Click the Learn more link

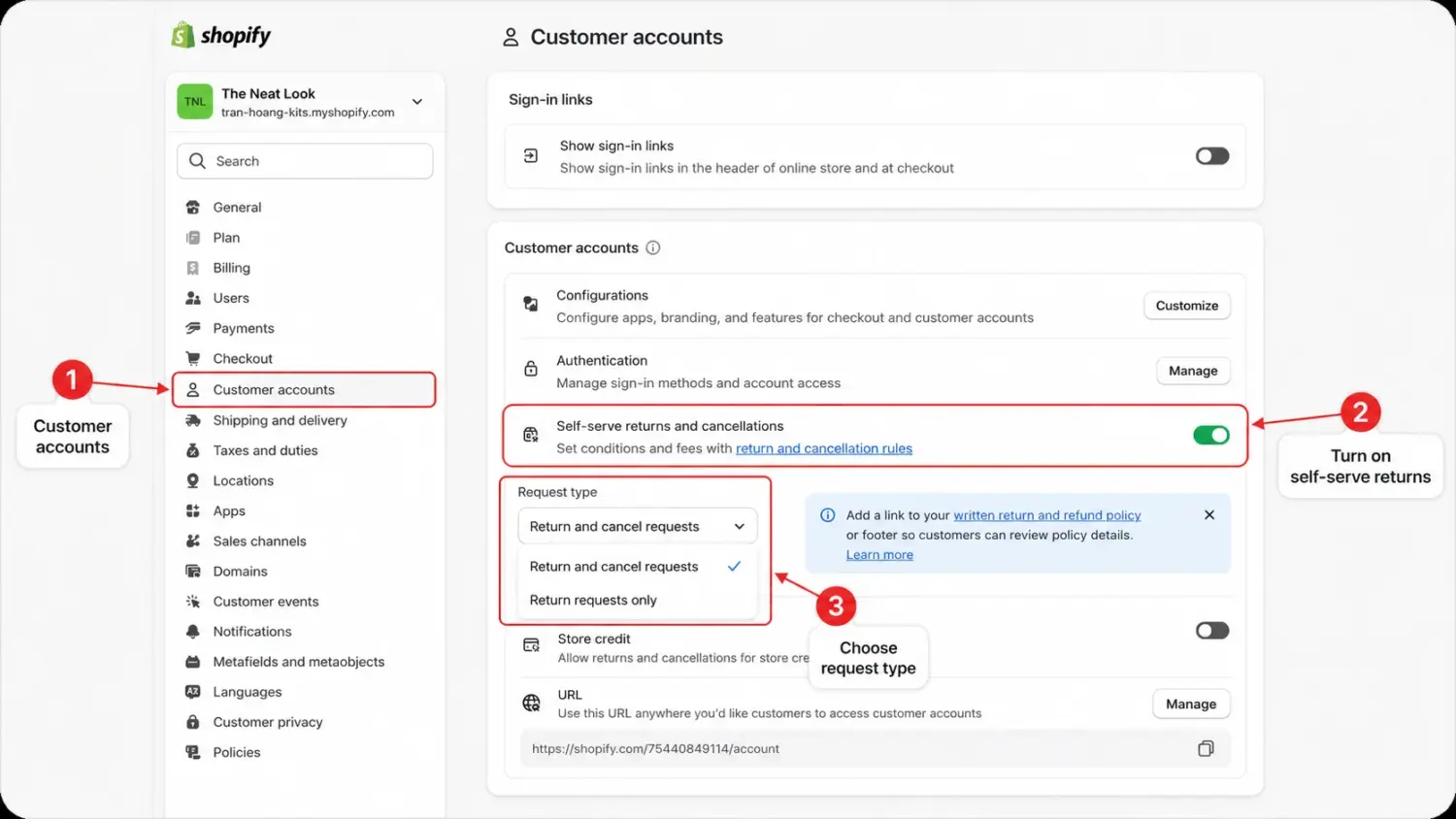point(879,555)
